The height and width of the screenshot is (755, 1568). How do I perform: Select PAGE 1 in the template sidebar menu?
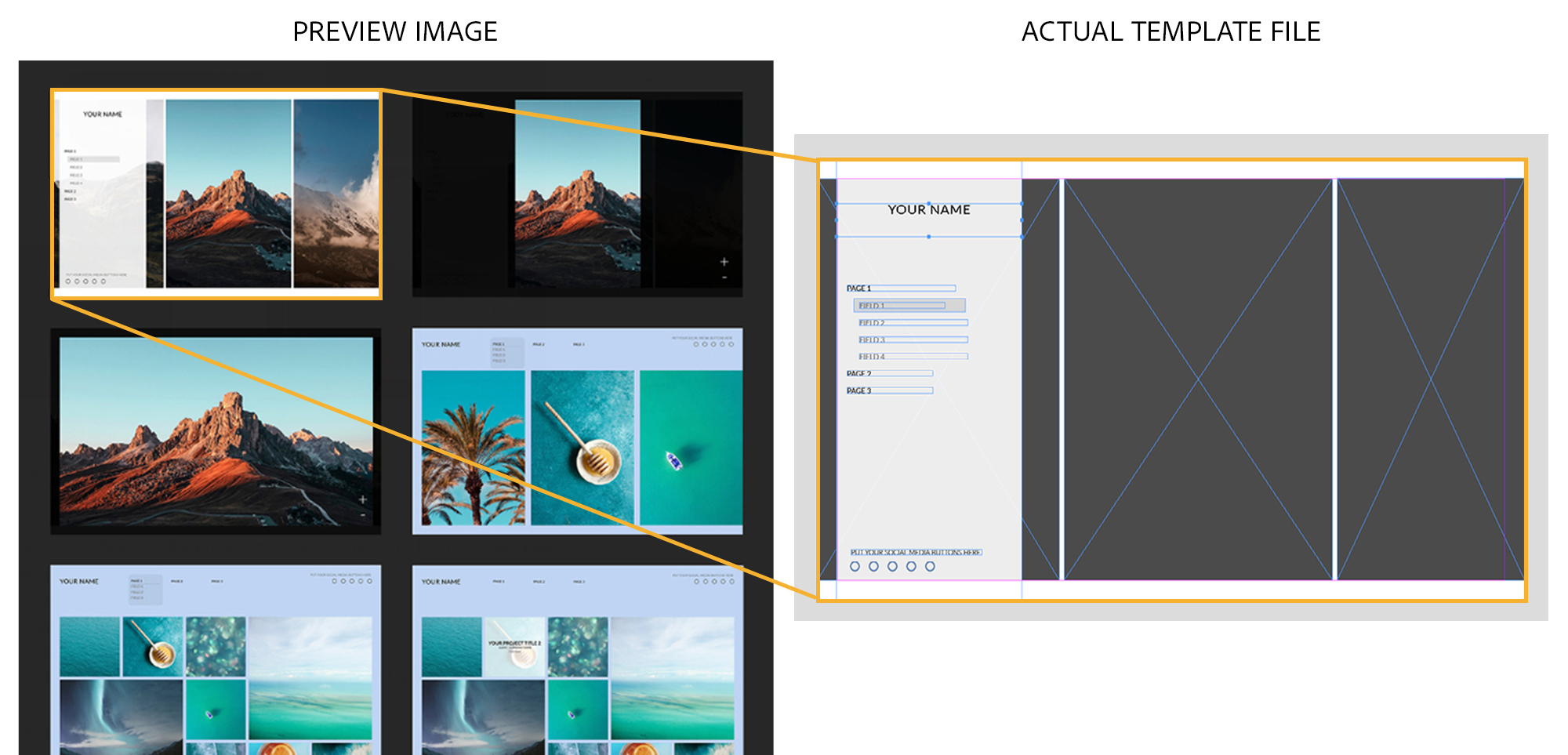click(x=859, y=289)
